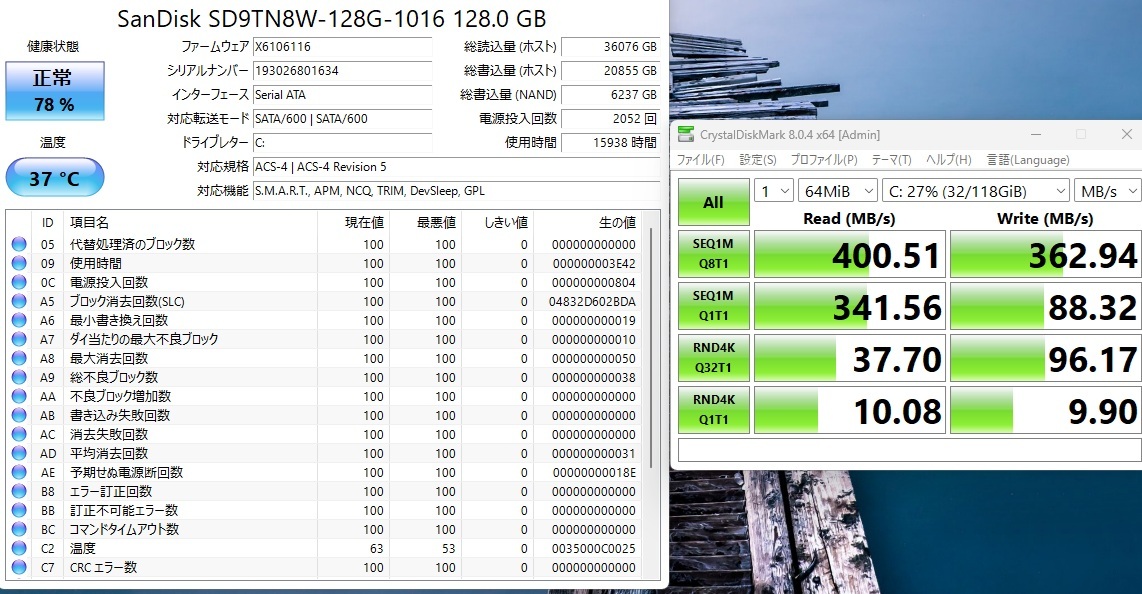
Task: Click SEQ1M Q1T1 write result 88.32
Action: [1046, 306]
